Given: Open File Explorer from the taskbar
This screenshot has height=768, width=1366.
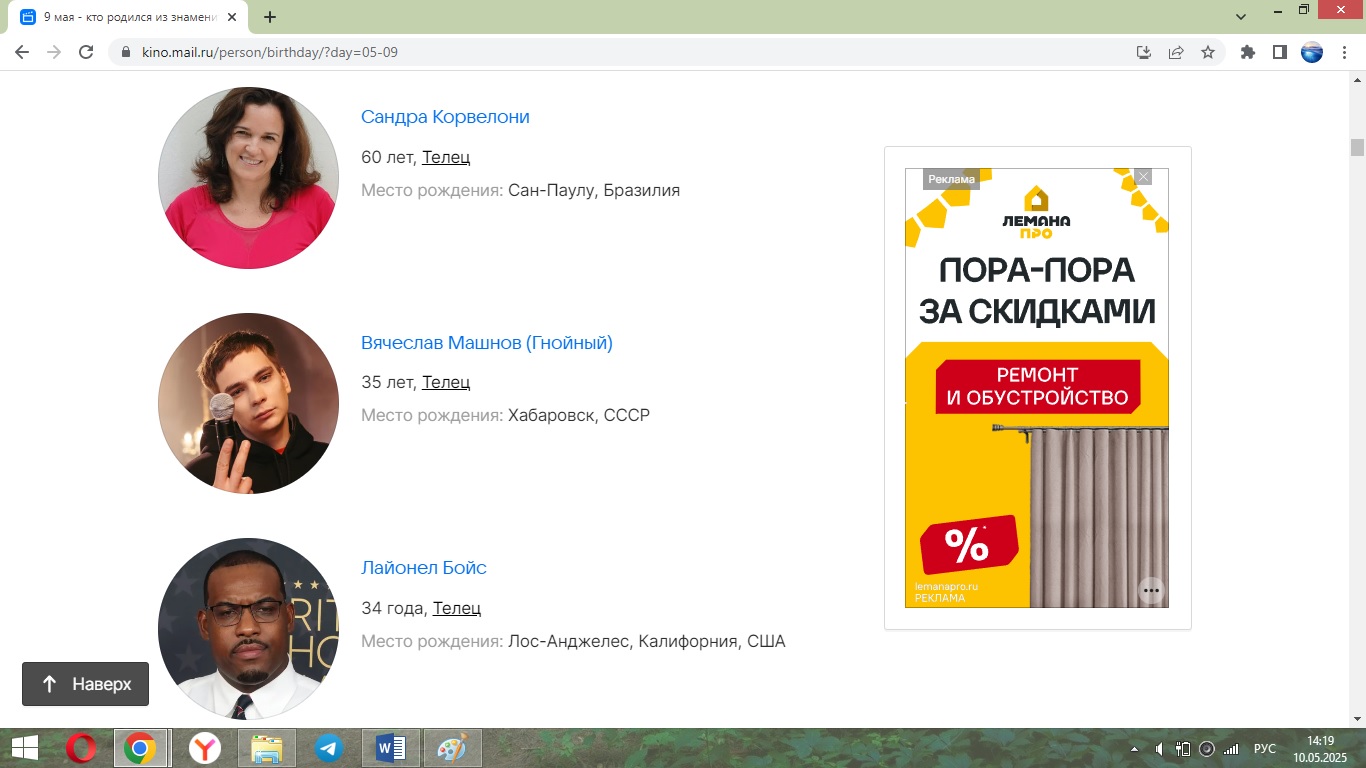Looking at the screenshot, I should click(x=267, y=748).
